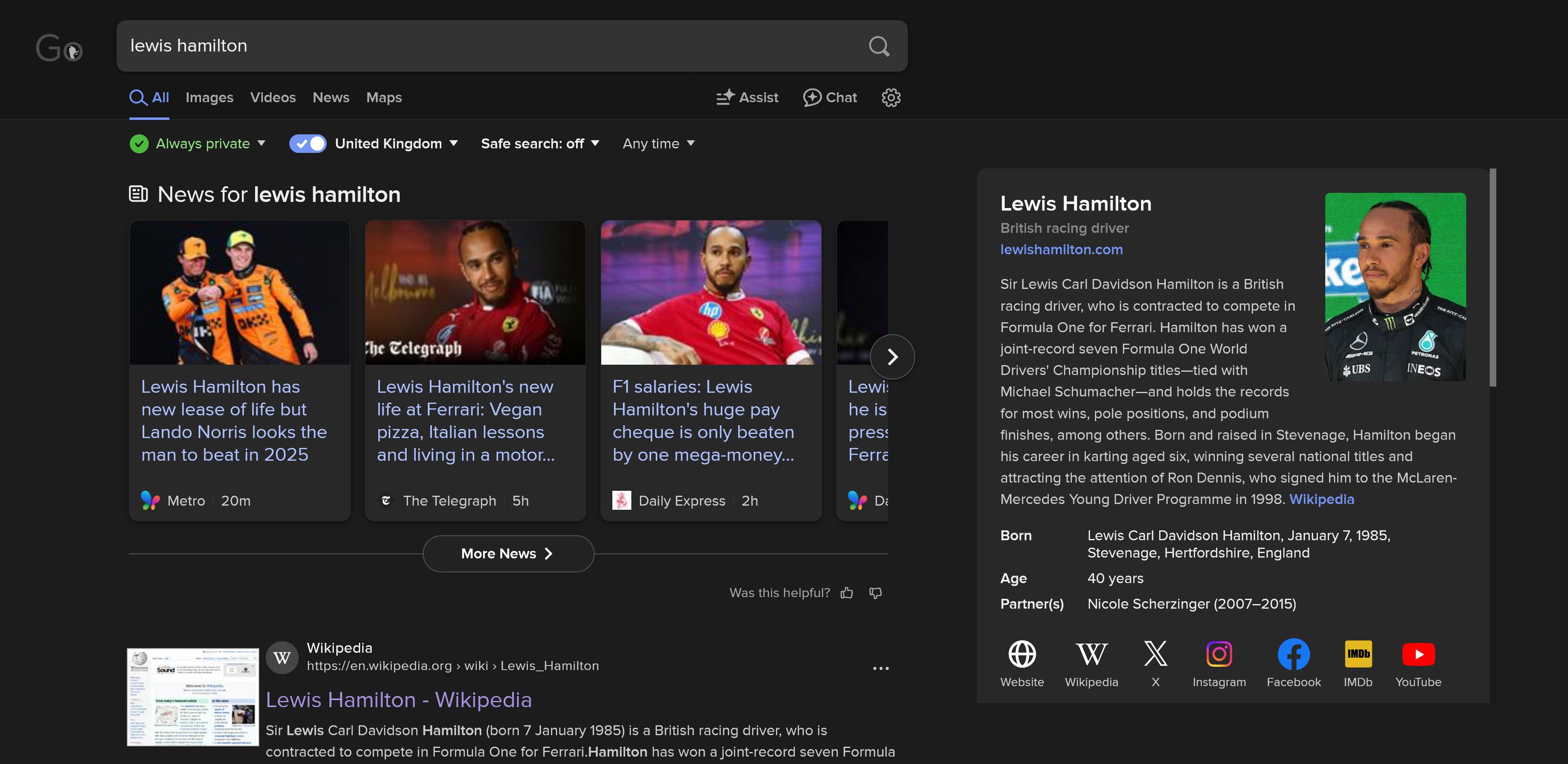Open the Website globe icon in profile panel
Image resolution: width=1568 pixels, height=764 pixels.
(x=1022, y=654)
